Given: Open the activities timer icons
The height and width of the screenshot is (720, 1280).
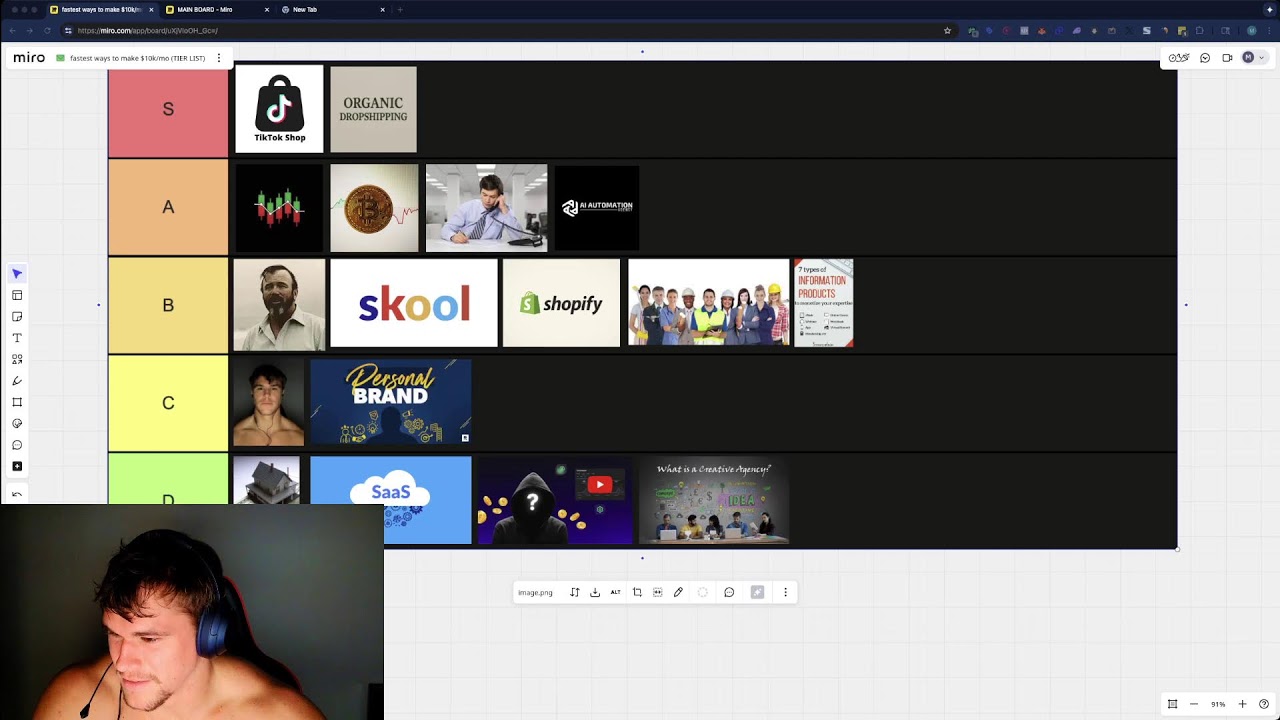Looking at the screenshot, I should [x=1179, y=58].
